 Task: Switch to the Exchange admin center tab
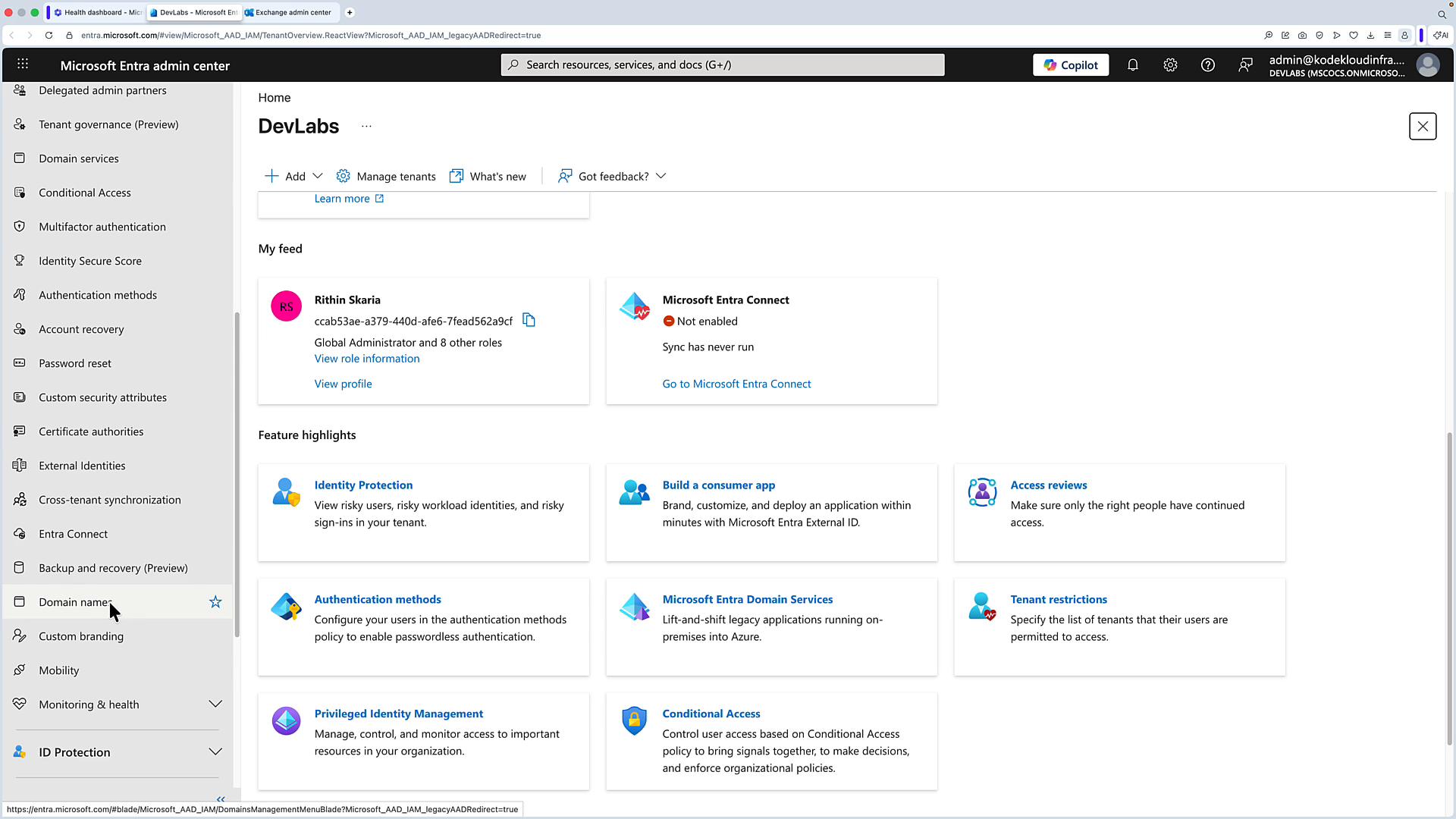tap(292, 12)
